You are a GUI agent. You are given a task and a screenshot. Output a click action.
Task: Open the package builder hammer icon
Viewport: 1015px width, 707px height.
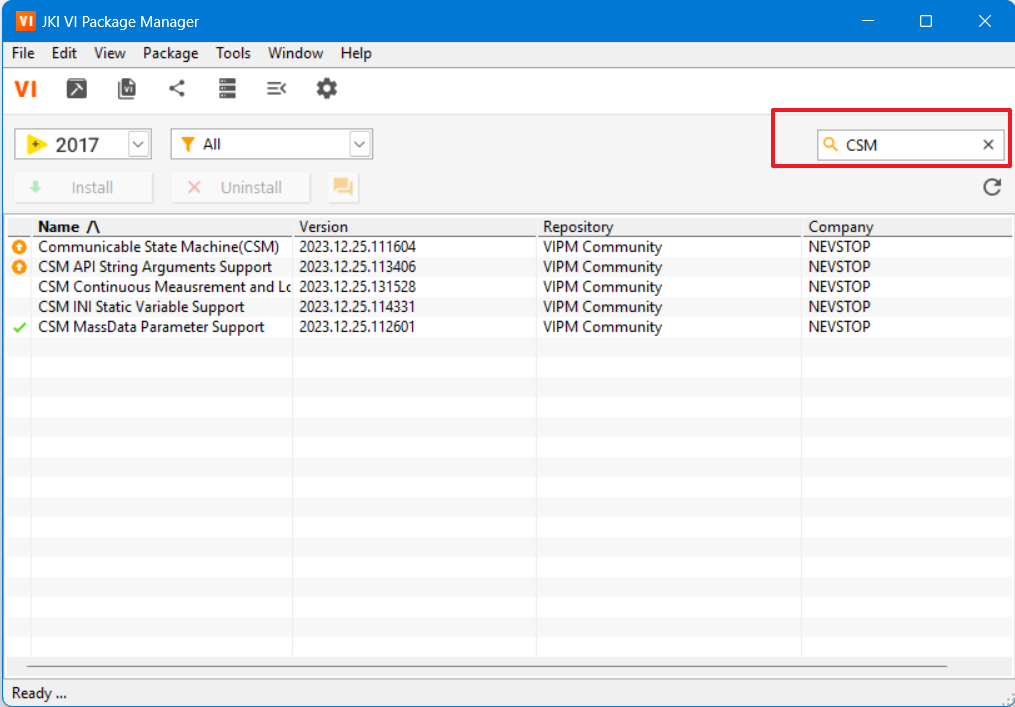click(x=77, y=89)
